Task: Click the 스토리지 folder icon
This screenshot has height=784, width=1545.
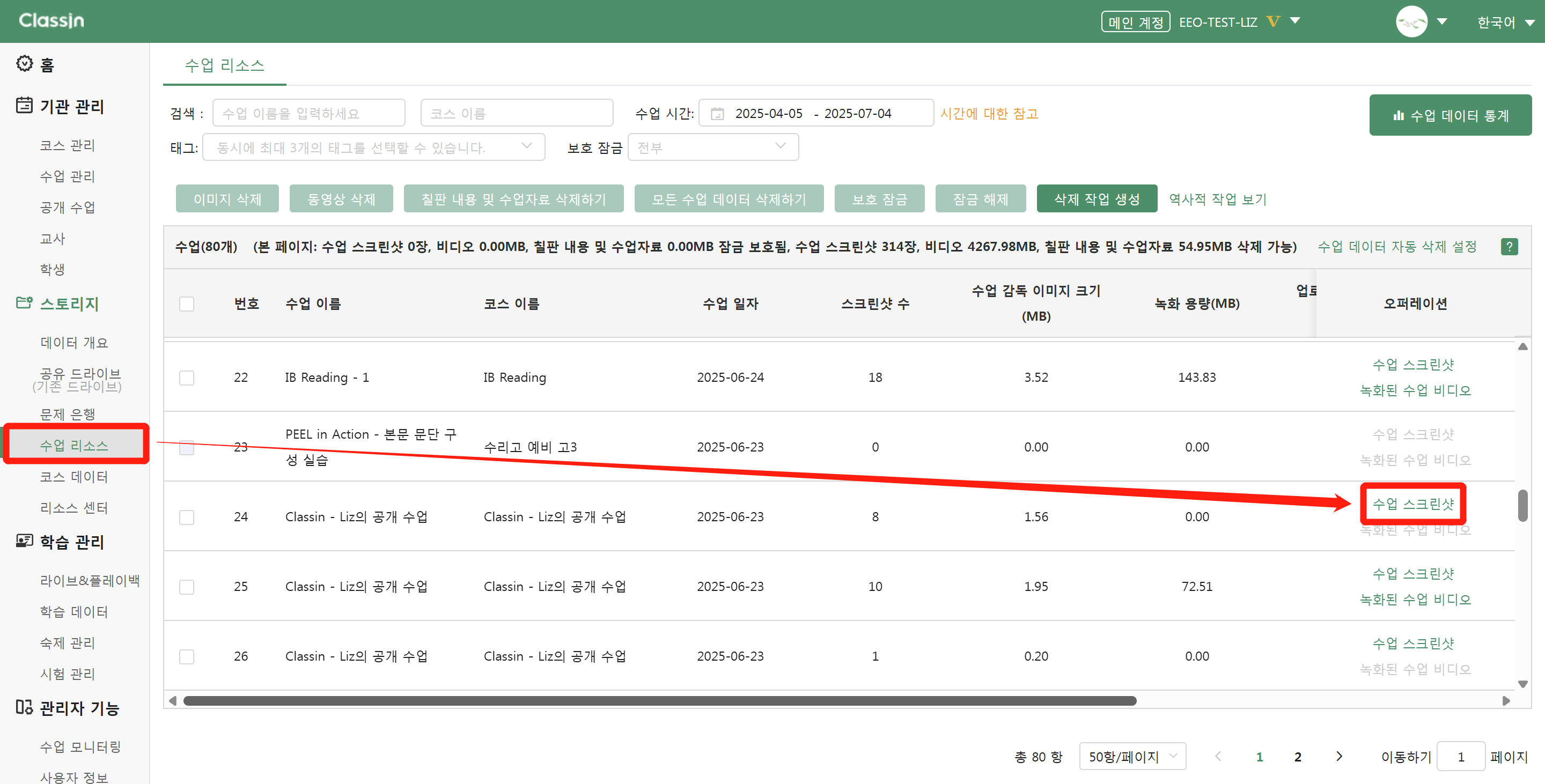Action: pos(24,302)
